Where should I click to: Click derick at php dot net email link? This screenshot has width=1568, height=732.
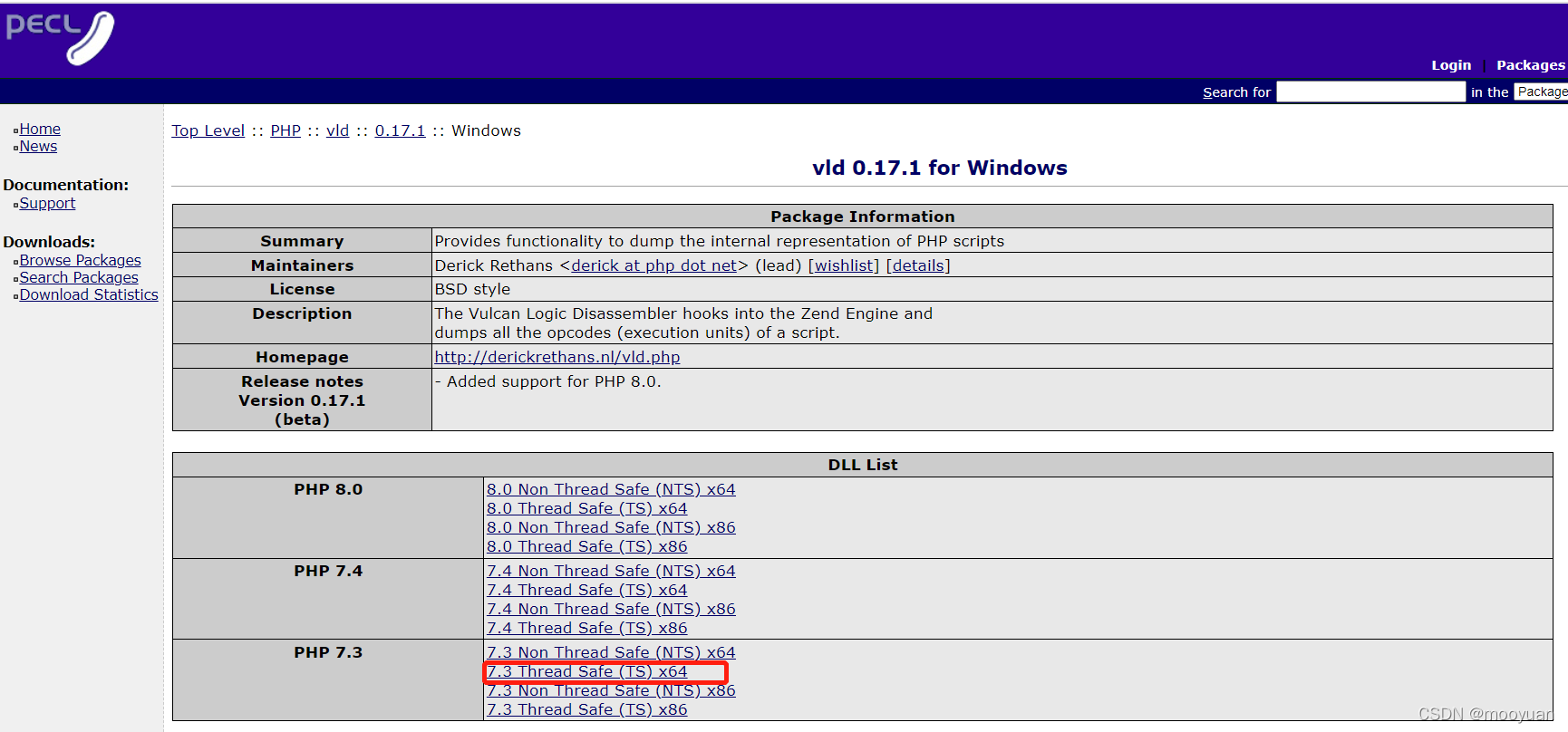click(654, 265)
